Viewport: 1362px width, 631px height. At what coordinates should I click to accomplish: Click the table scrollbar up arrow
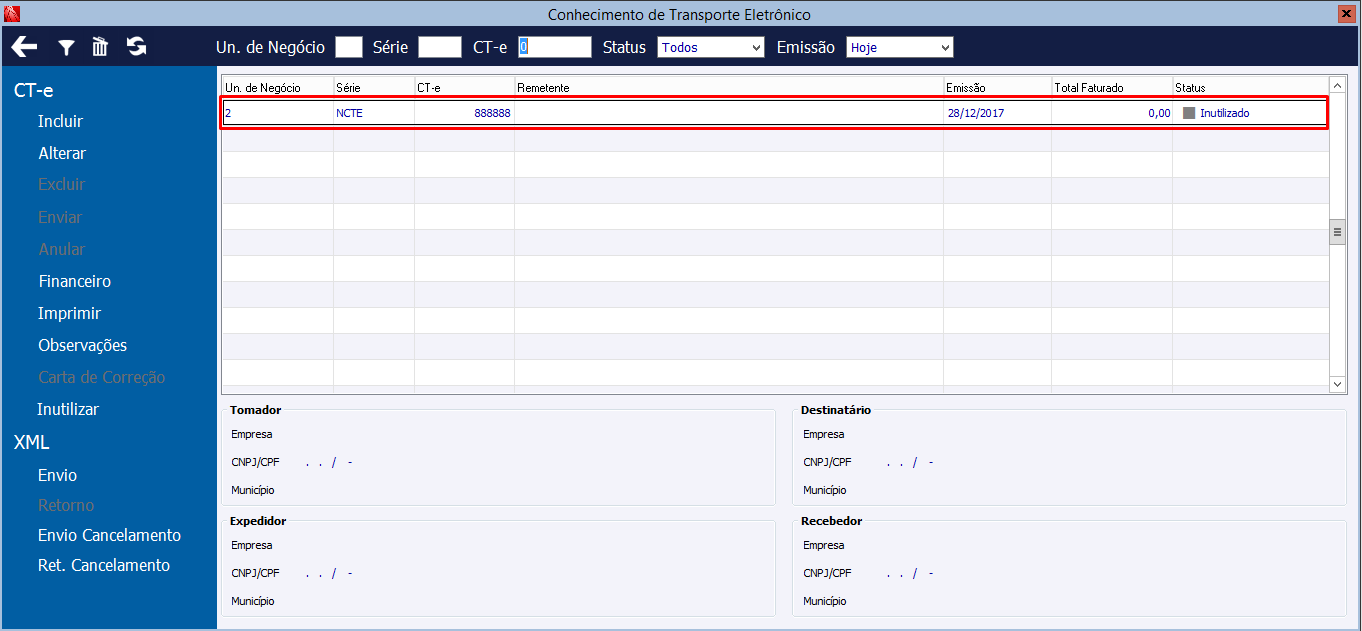point(1338,85)
